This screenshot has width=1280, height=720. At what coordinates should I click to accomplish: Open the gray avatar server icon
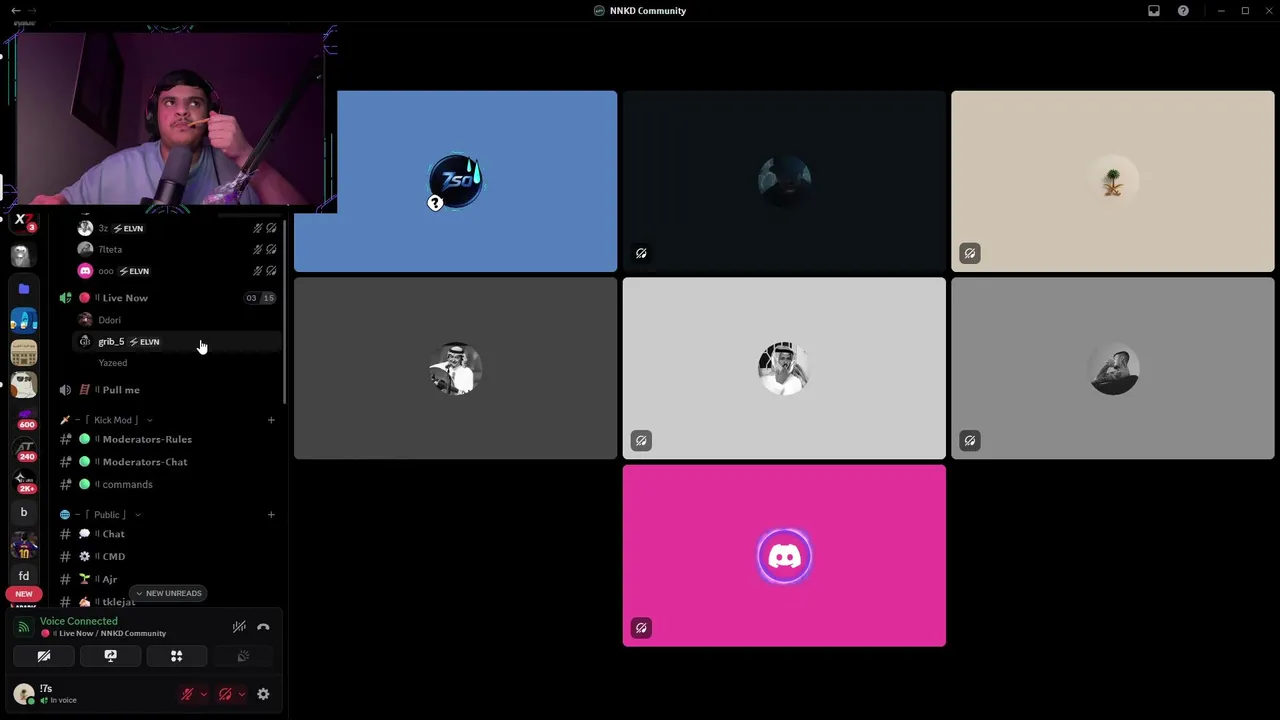[24, 256]
